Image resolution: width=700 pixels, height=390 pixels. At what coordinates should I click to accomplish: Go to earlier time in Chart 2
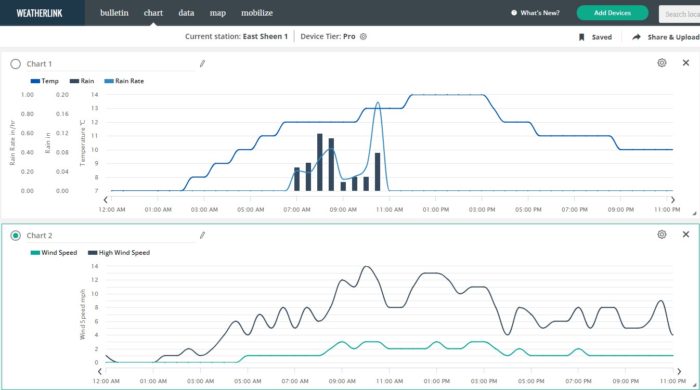pos(100,371)
